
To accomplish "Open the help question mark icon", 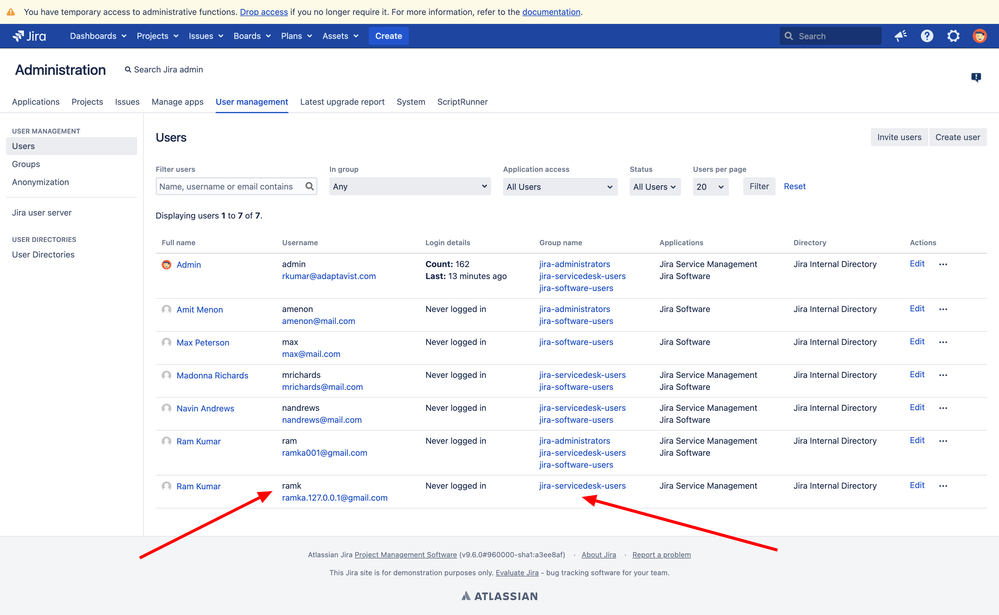I will point(927,36).
